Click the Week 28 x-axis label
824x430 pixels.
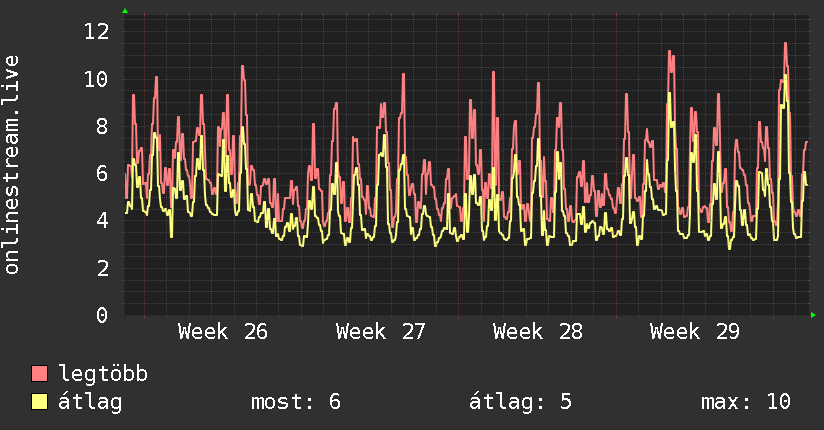tap(538, 332)
